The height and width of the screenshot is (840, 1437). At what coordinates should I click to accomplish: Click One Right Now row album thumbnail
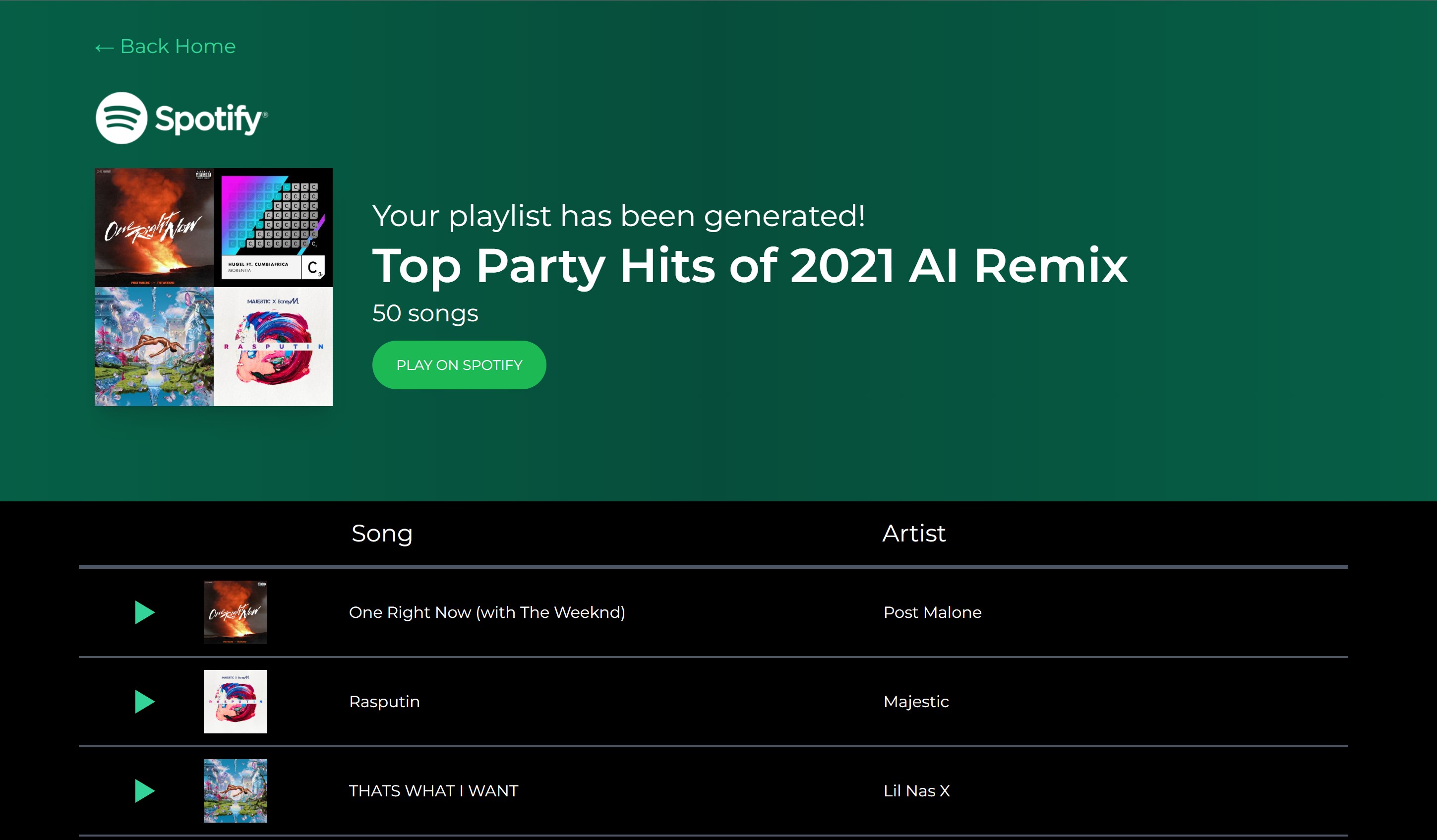235,612
